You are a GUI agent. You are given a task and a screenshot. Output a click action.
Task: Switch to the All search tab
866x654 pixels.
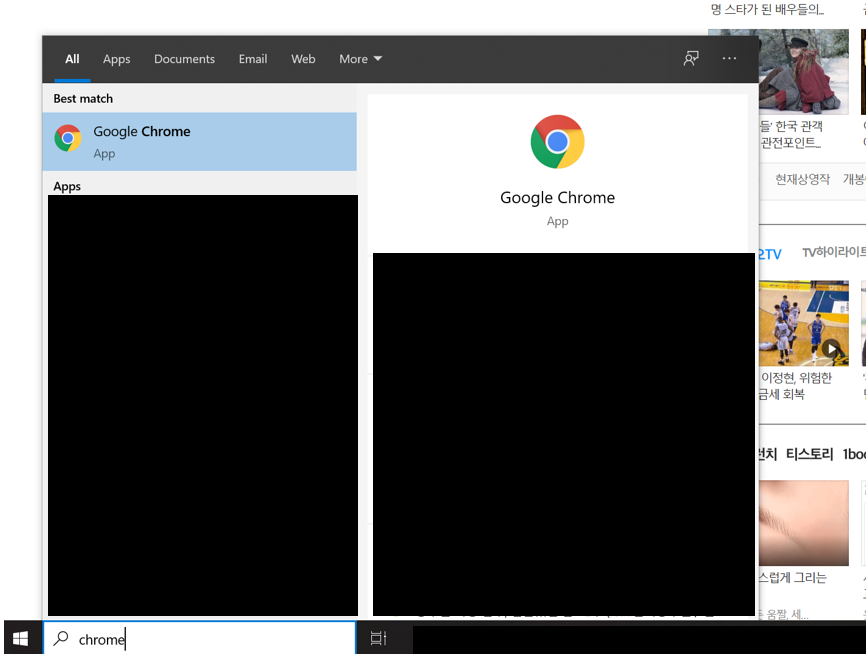(x=72, y=59)
